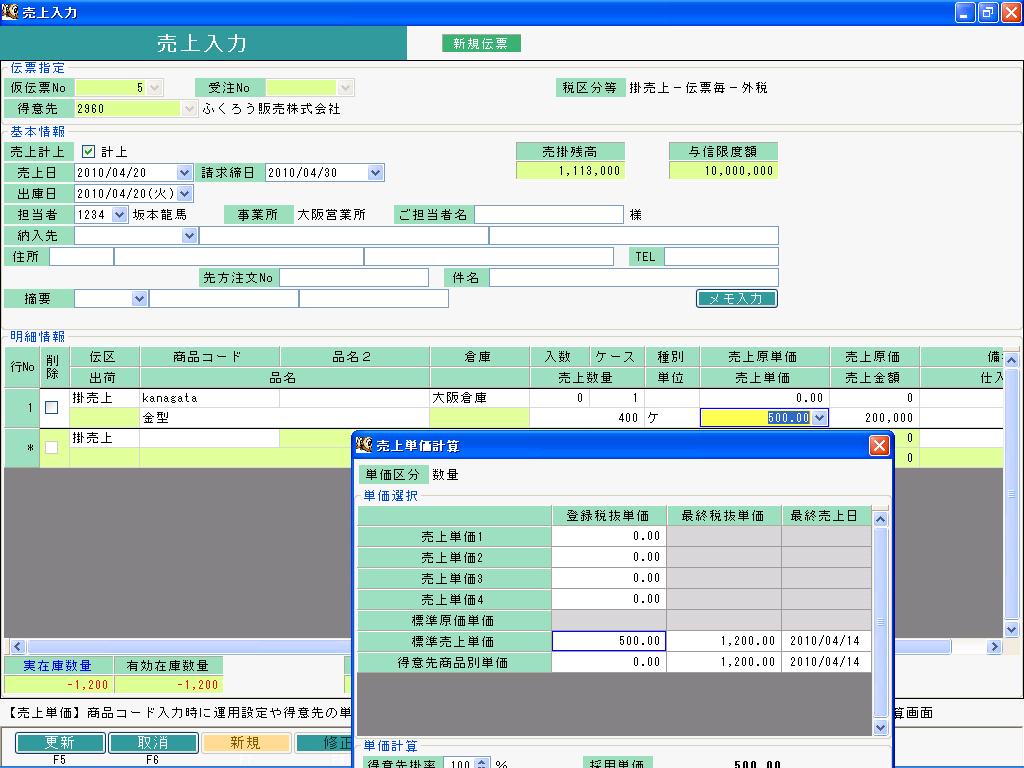Check the 削除 box for row 1
Image resolution: width=1024 pixels, height=768 pixels.
pyautogui.click(x=52, y=408)
